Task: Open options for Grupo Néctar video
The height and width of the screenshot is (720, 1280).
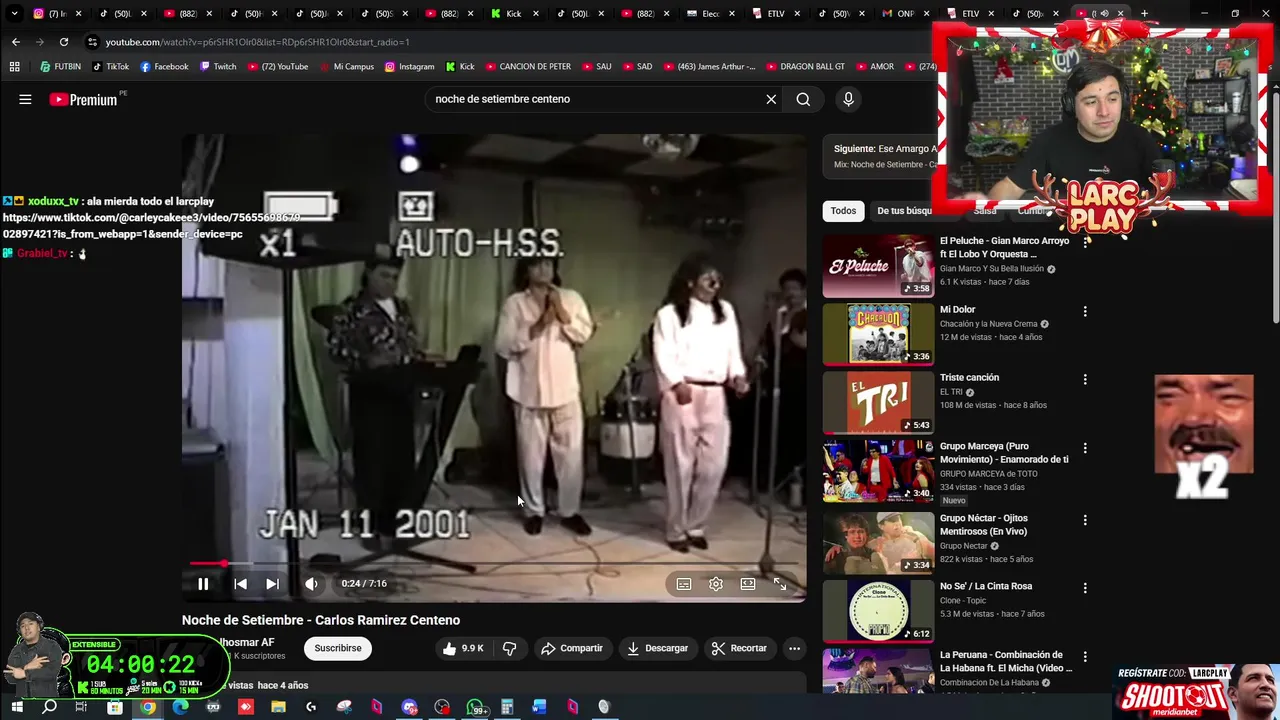Action: pyautogui.click(x=1085, y=520)
